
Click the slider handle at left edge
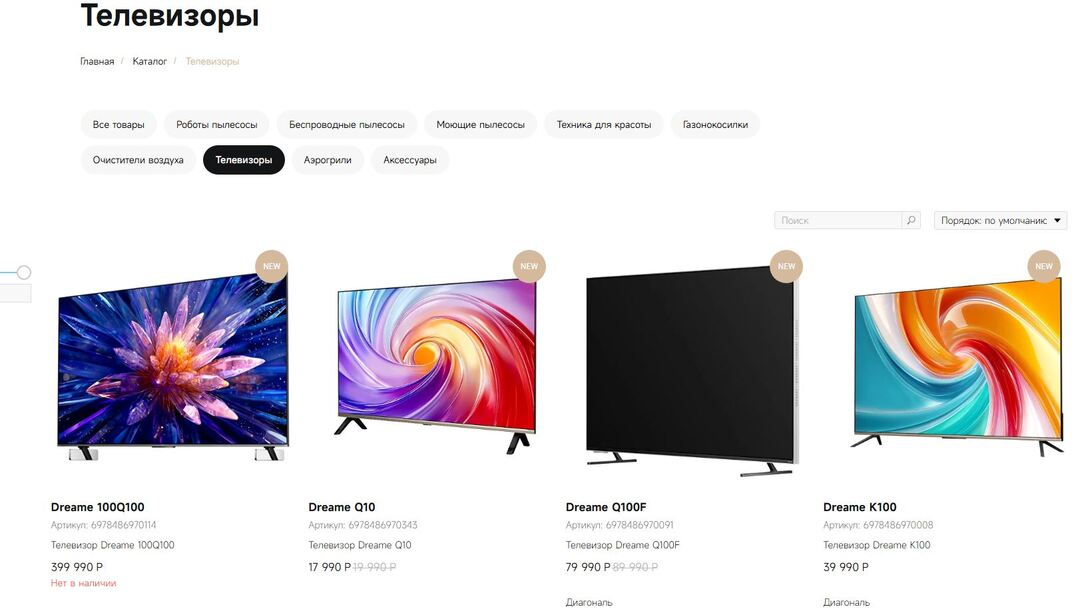24,273
